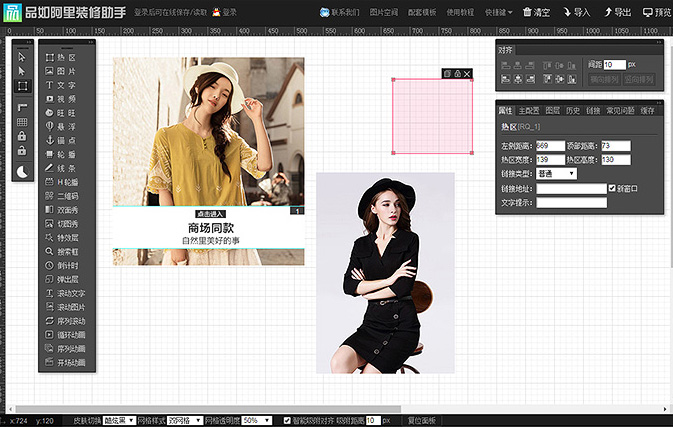Switch to the 主配置 tab
The image size is (673, 427).
(x=528, y=111)
